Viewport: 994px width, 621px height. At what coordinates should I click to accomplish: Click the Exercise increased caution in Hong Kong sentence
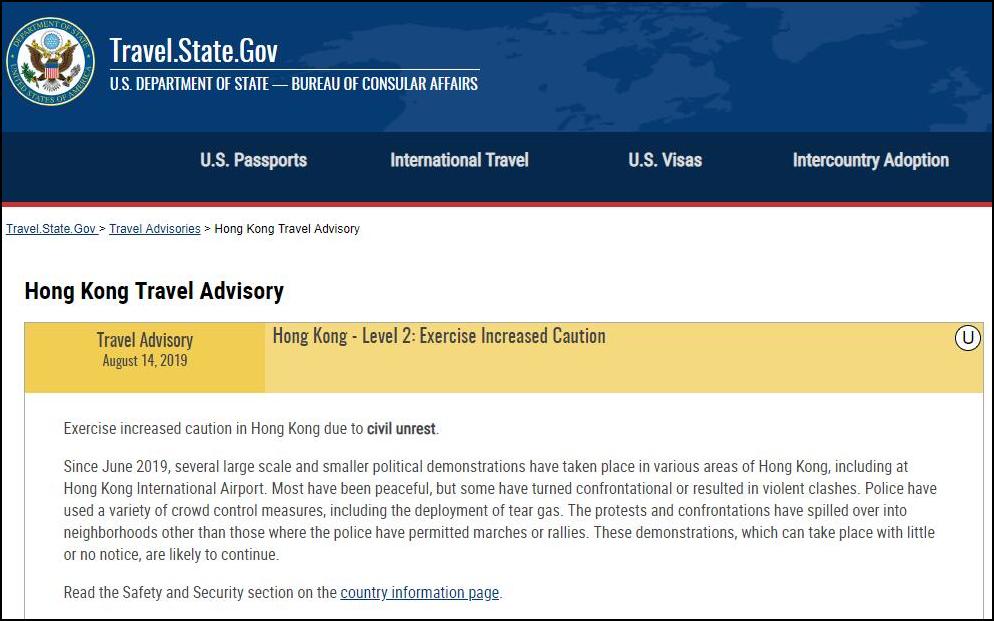click(252, 429)
